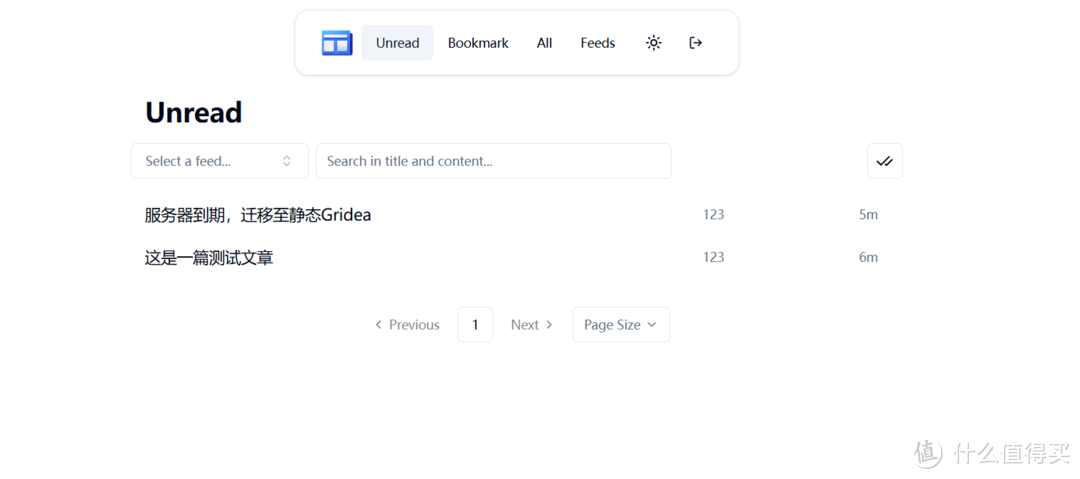Open article 这是一篇测试文章
The image size is (1080, 479).
coord(209,258)
